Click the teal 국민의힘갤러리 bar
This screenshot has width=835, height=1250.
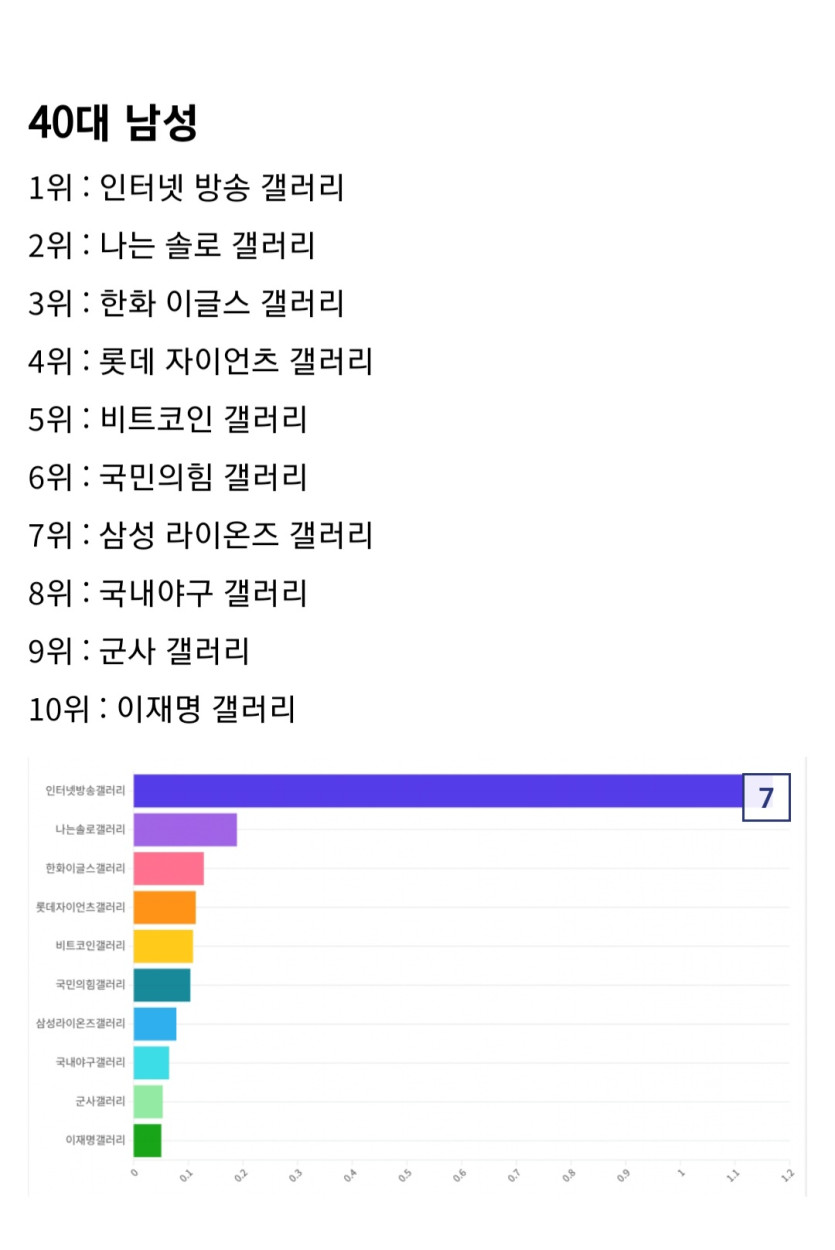coord(161,985)
